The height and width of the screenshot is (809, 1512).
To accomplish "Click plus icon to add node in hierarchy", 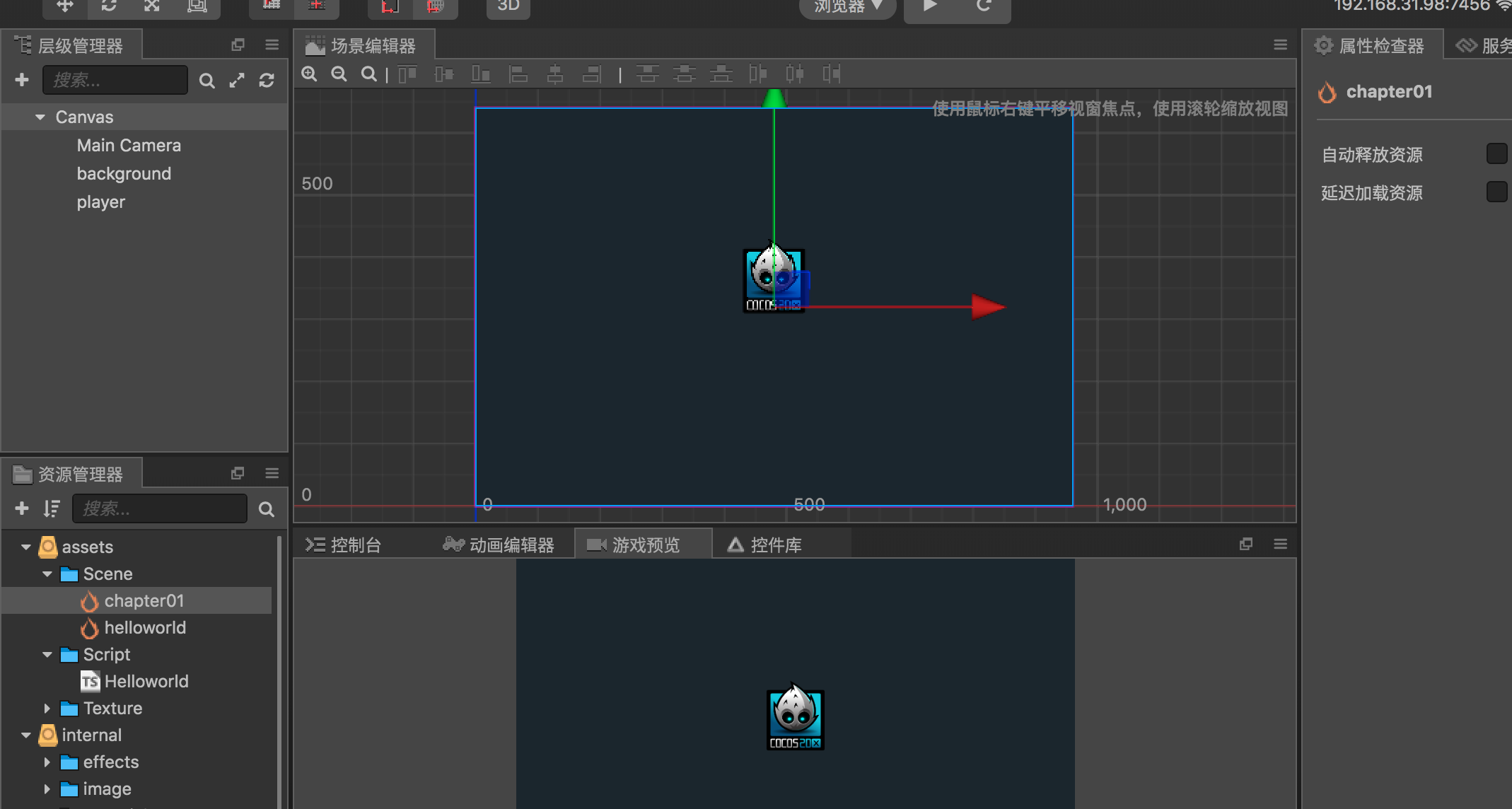I will 22,80.
